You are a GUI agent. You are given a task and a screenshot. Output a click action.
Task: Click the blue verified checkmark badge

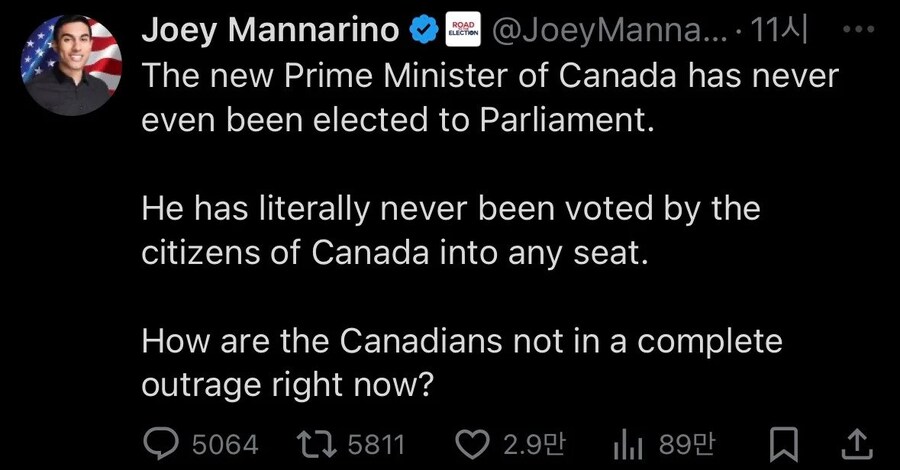coord(425,32)
